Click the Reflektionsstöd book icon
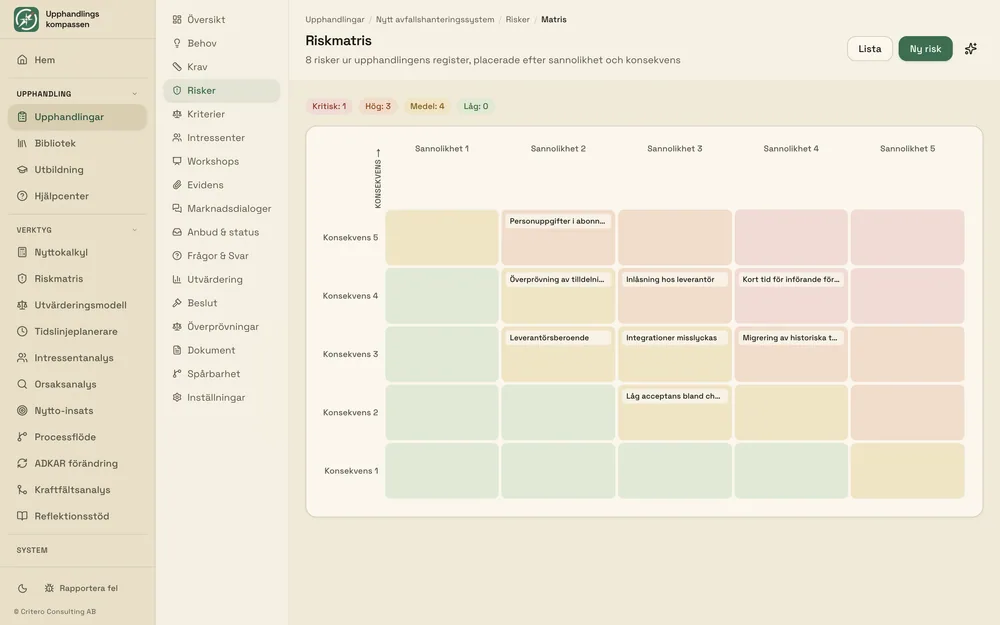 [22, 516]
